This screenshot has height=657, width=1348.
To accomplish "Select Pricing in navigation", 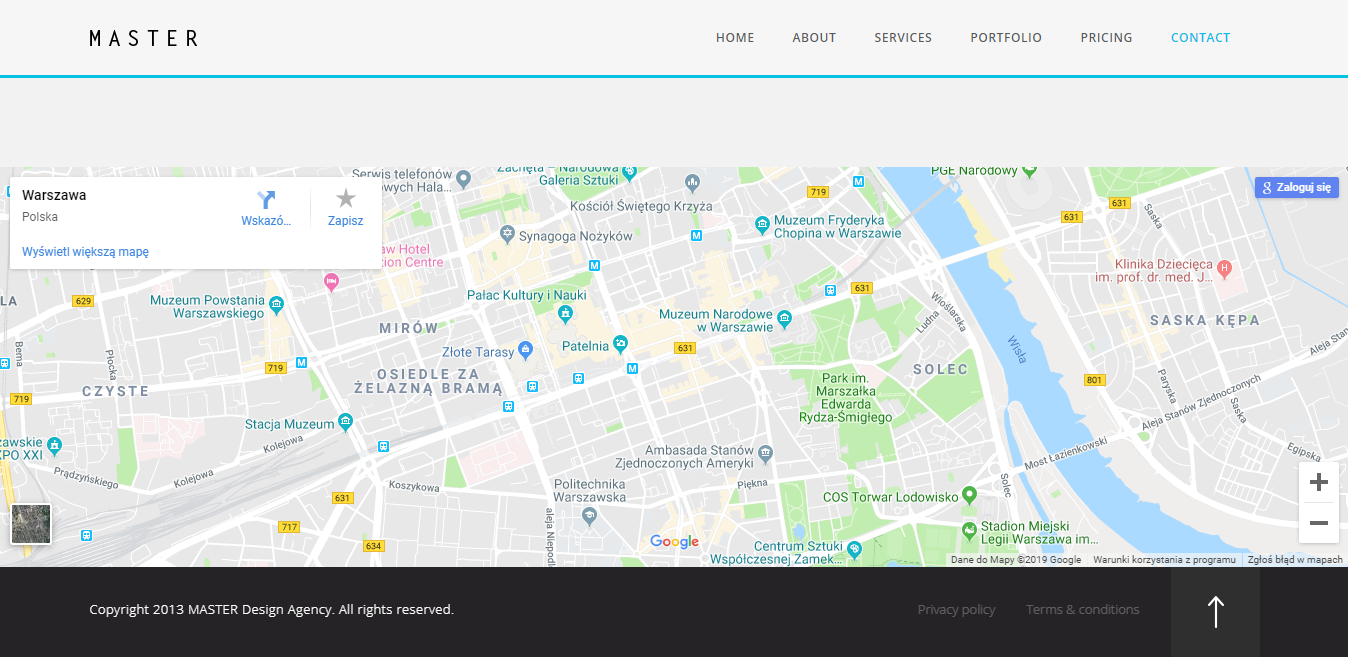I will point(1106,38).
